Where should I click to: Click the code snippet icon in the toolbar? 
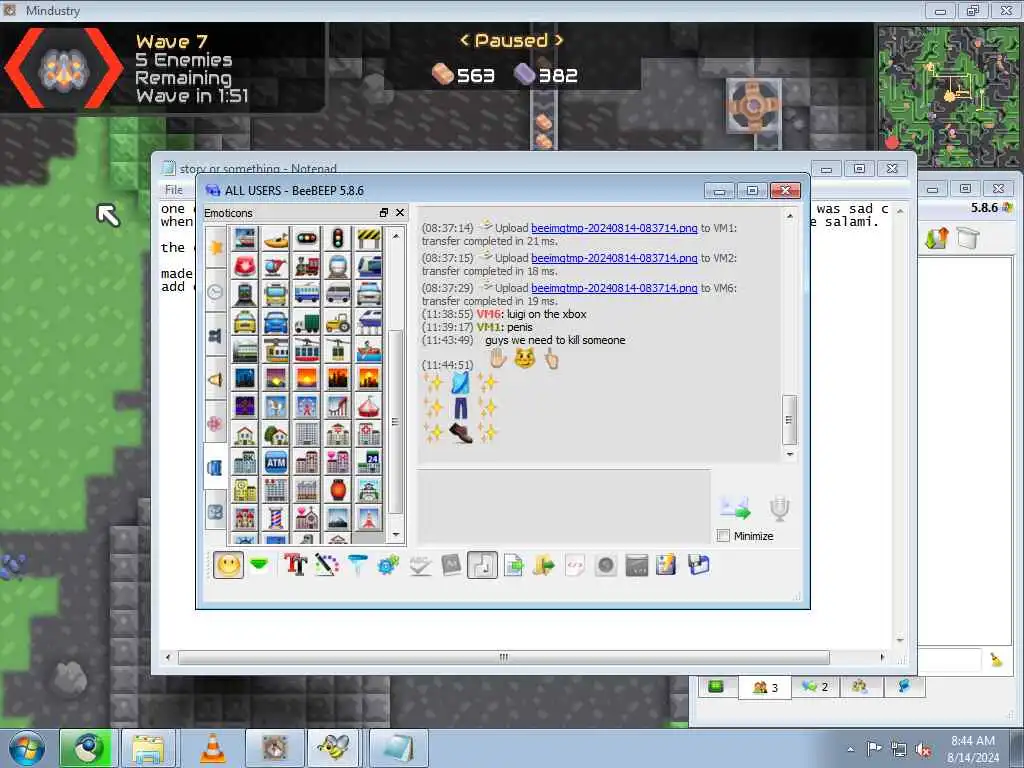pyautogui.click(x=575, y=565)
